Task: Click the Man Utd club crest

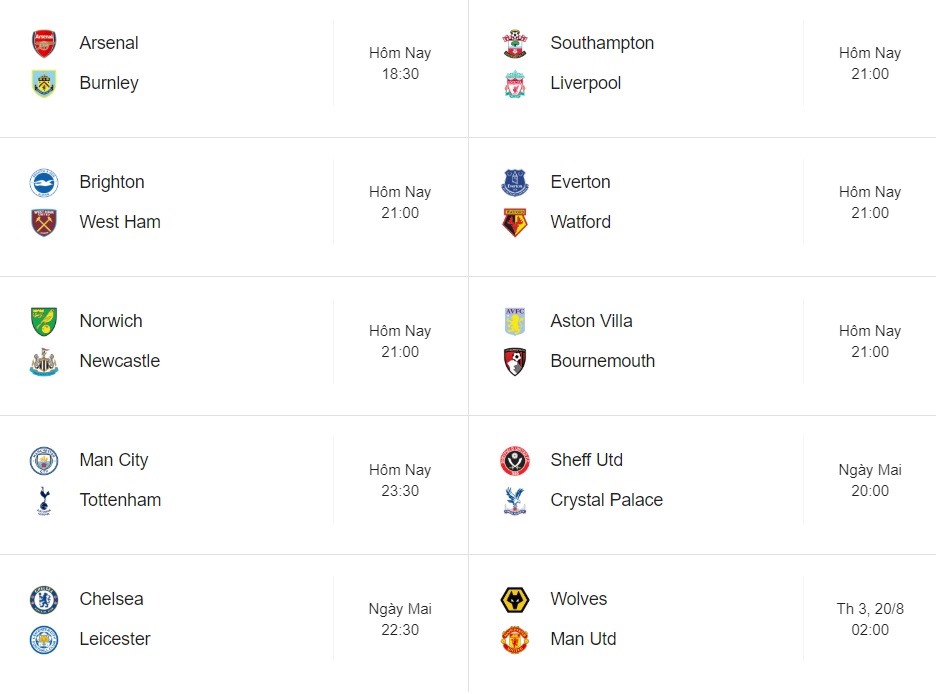Action: tap(514, 640)
